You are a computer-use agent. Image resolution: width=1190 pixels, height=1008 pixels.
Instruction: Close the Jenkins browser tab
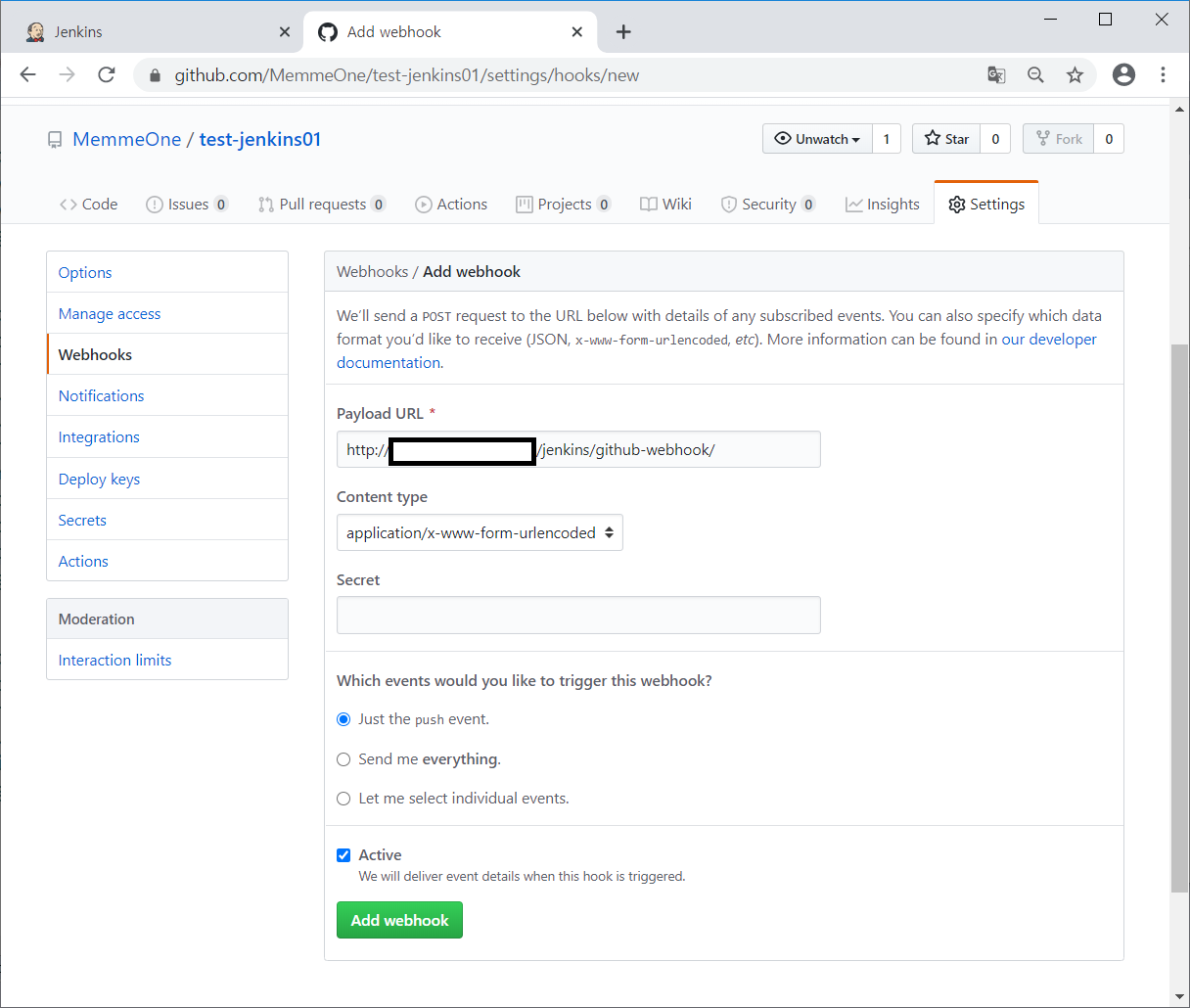(x=284, y=32)
